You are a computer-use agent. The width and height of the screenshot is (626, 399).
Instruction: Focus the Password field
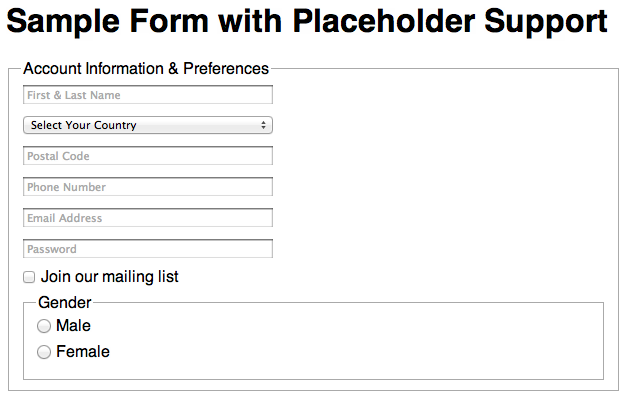148,249
